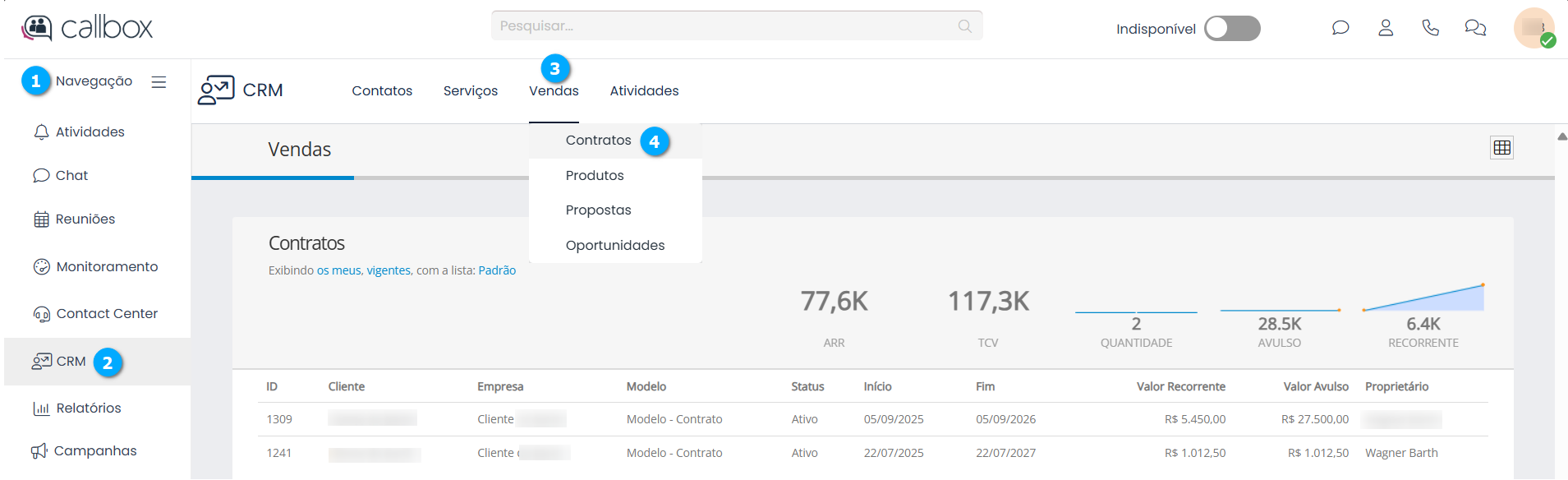Go to the Contatos tab

click(382, 91)
